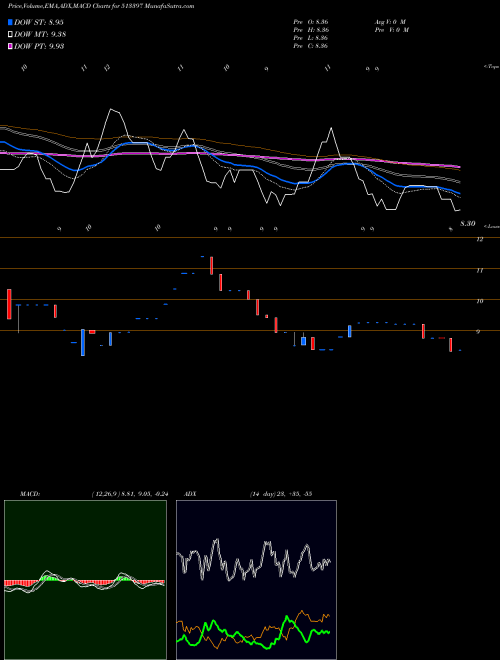Click the '<-Lows' marker label
The height and width of the screenshot is (660, 500).
[492, 226]
